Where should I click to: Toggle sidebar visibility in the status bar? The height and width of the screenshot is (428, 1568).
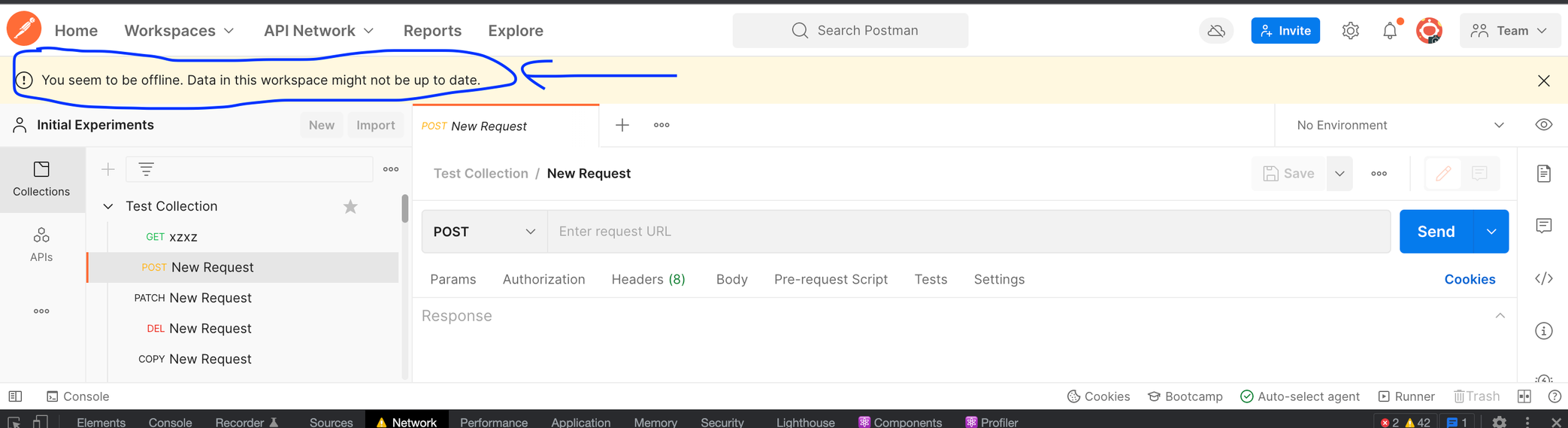pos(15,396)
